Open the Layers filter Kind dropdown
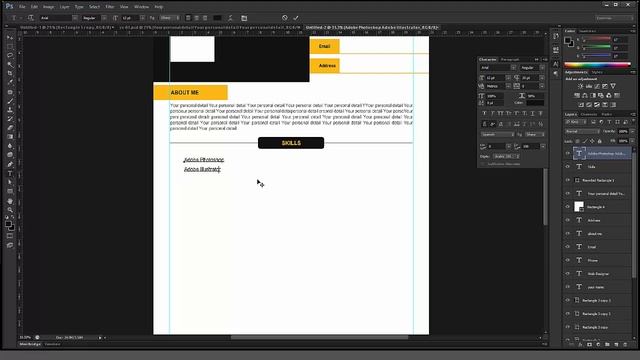 point(576,122)
